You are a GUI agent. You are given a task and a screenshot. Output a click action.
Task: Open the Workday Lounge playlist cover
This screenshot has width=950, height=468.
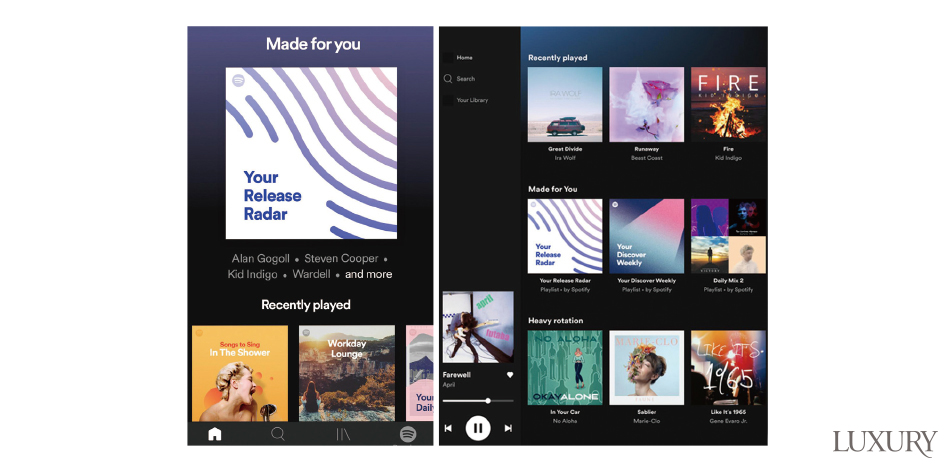[x=347, y=373]
